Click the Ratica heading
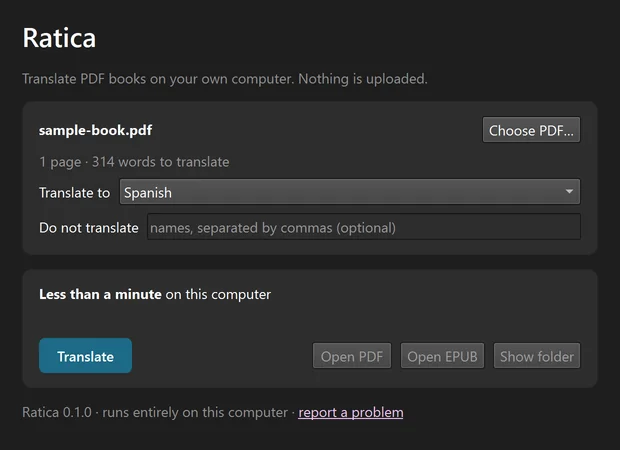Viewport: 620px width, 450px height. click(59, 38)
